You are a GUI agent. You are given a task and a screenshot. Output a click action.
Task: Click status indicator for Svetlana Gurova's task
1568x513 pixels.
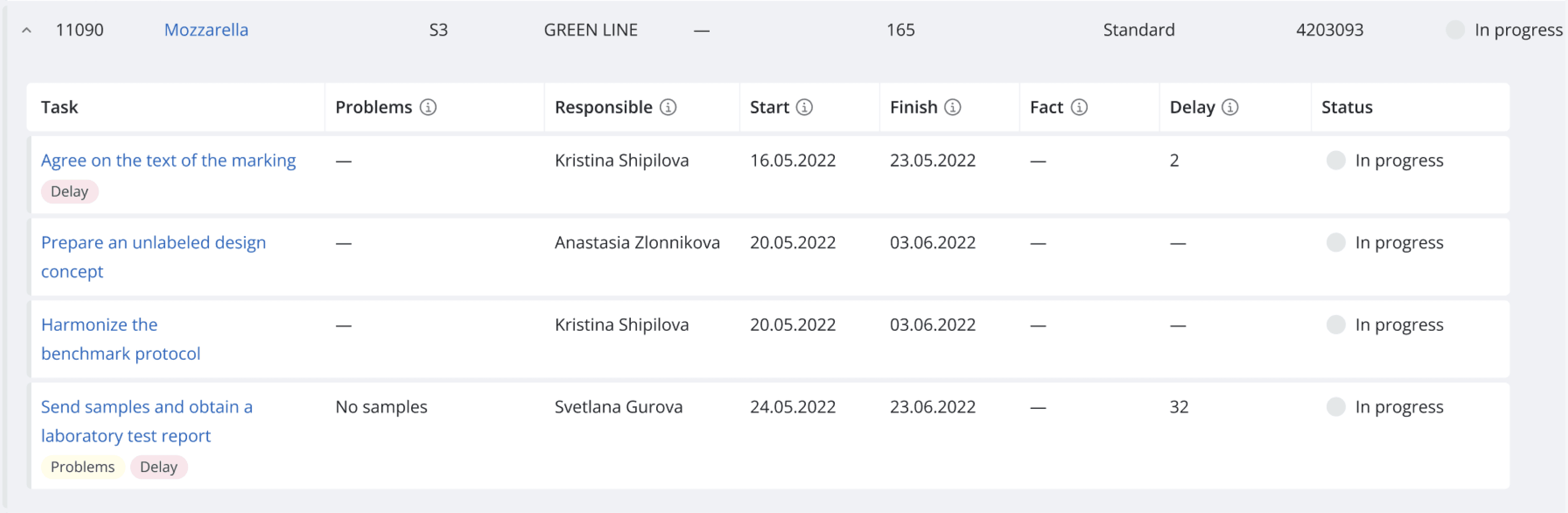pyautogui.click(x=1335, y=407)
